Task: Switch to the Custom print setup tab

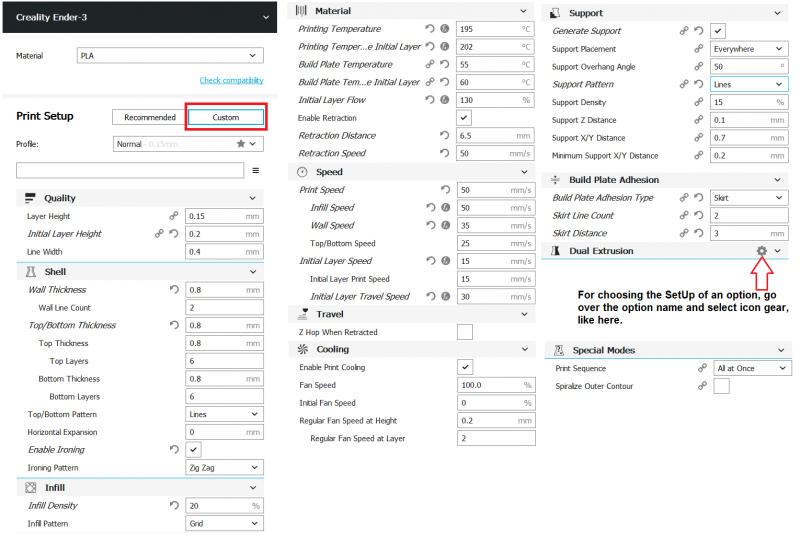Action: pos(226,117)
